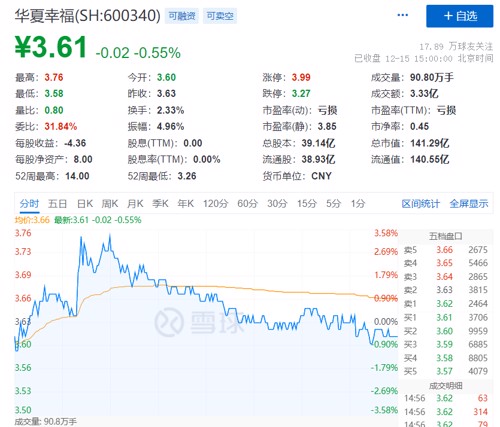This screenshot has height=427, width=500.
Task: Switch to the 60分 chart tab
Action: [248, 203]
